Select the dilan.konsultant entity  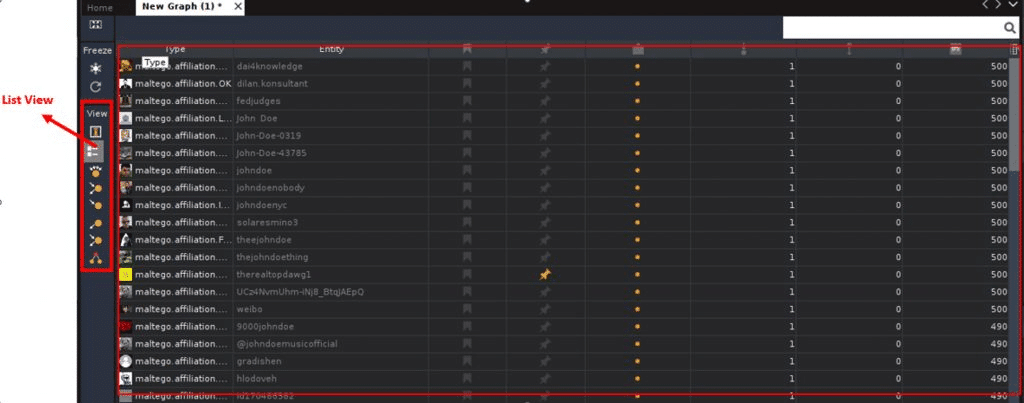[272, 84]
